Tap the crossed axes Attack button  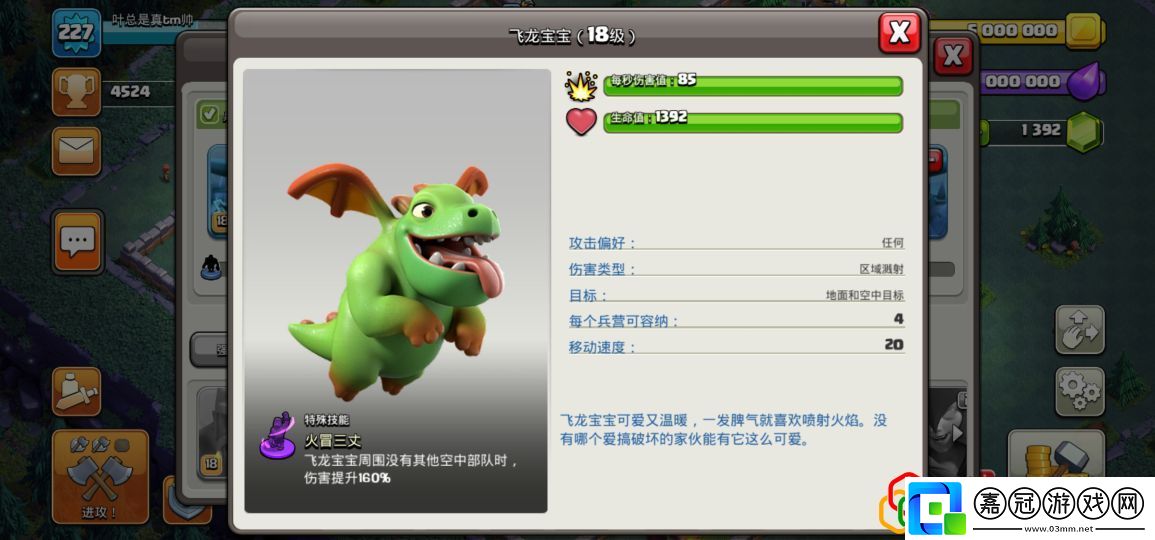click(100, 476)
